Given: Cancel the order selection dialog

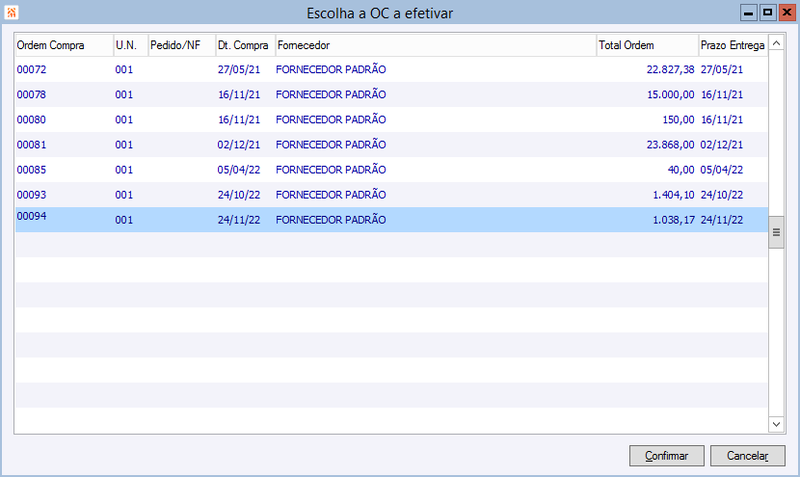Looking at the screenshot, I should click(x=747, y=456).
